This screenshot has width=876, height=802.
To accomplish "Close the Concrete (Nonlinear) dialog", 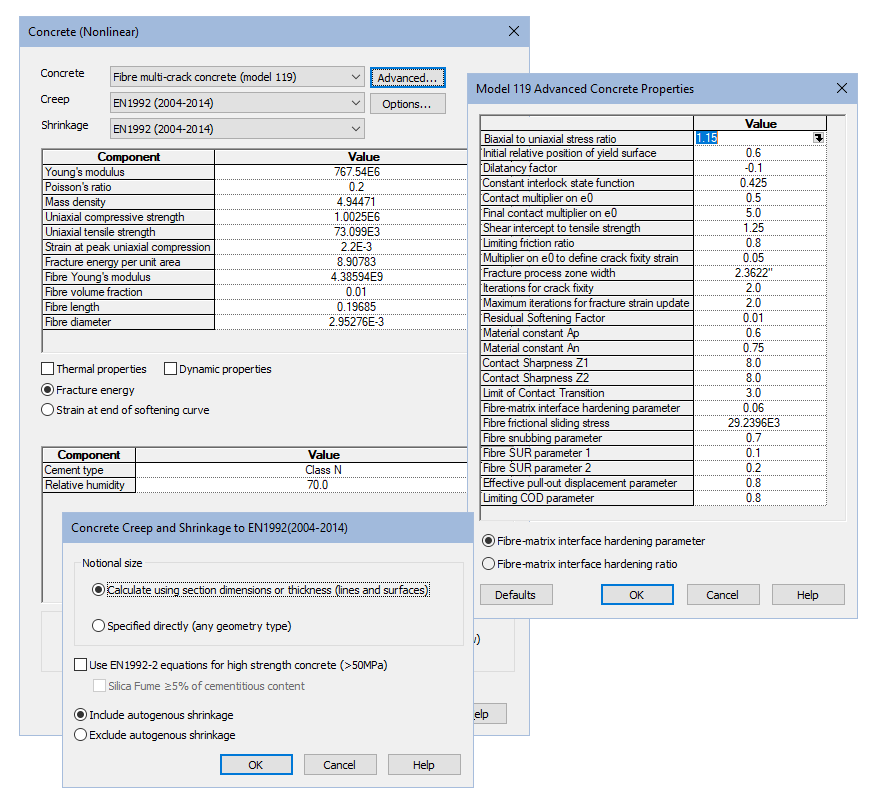I will tap(514, 32).
